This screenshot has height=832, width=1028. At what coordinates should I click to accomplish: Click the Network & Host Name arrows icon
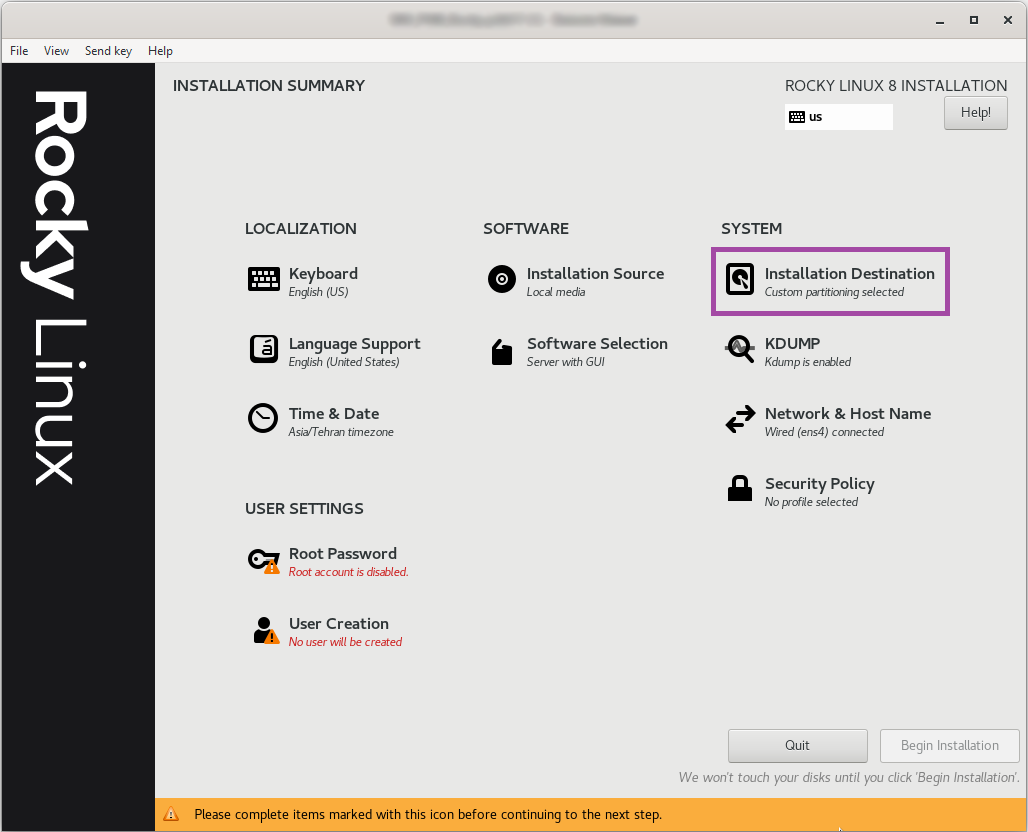coord(740,420)
